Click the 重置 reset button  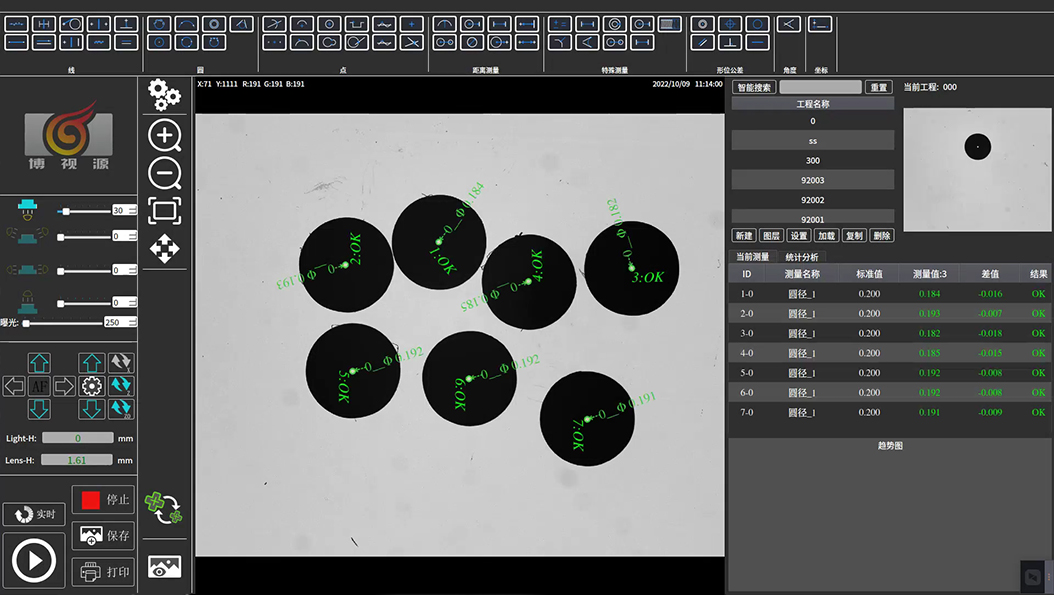[x=879, y=87]
